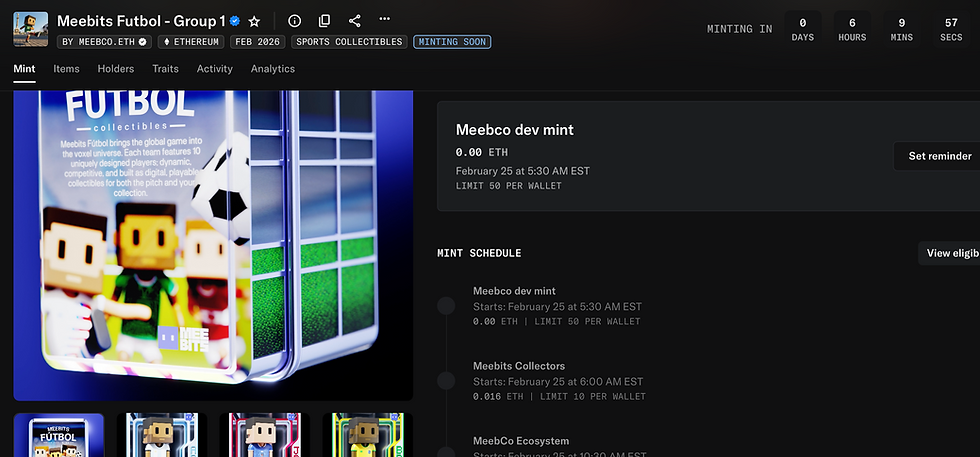Click 'Meebits Collectors' schedule entry
Image resolution: width=980 pixels, height=457 pixels.
coord(519,366)
